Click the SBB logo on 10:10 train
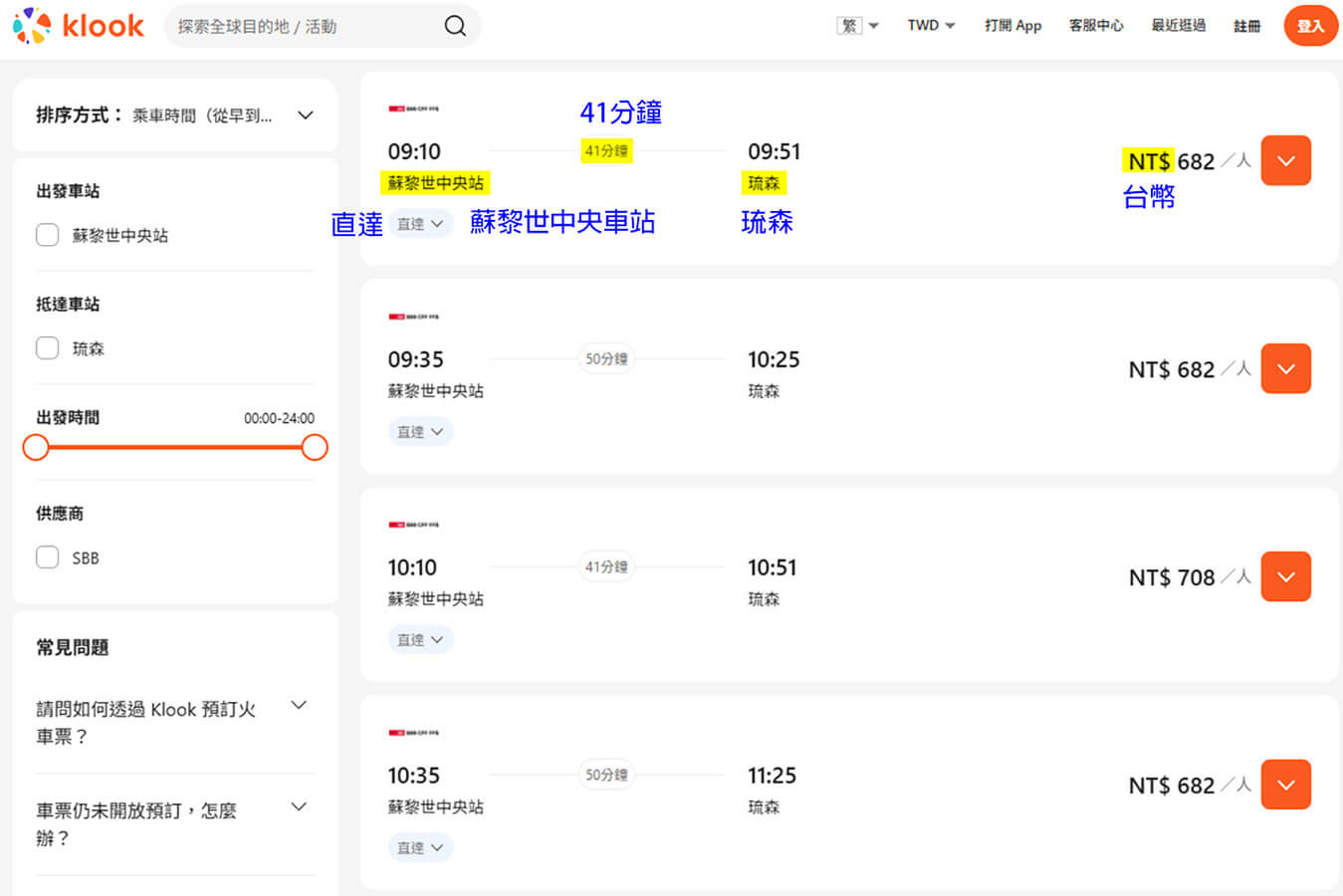This screenshot has width=1343, height=896. point(413,525)
